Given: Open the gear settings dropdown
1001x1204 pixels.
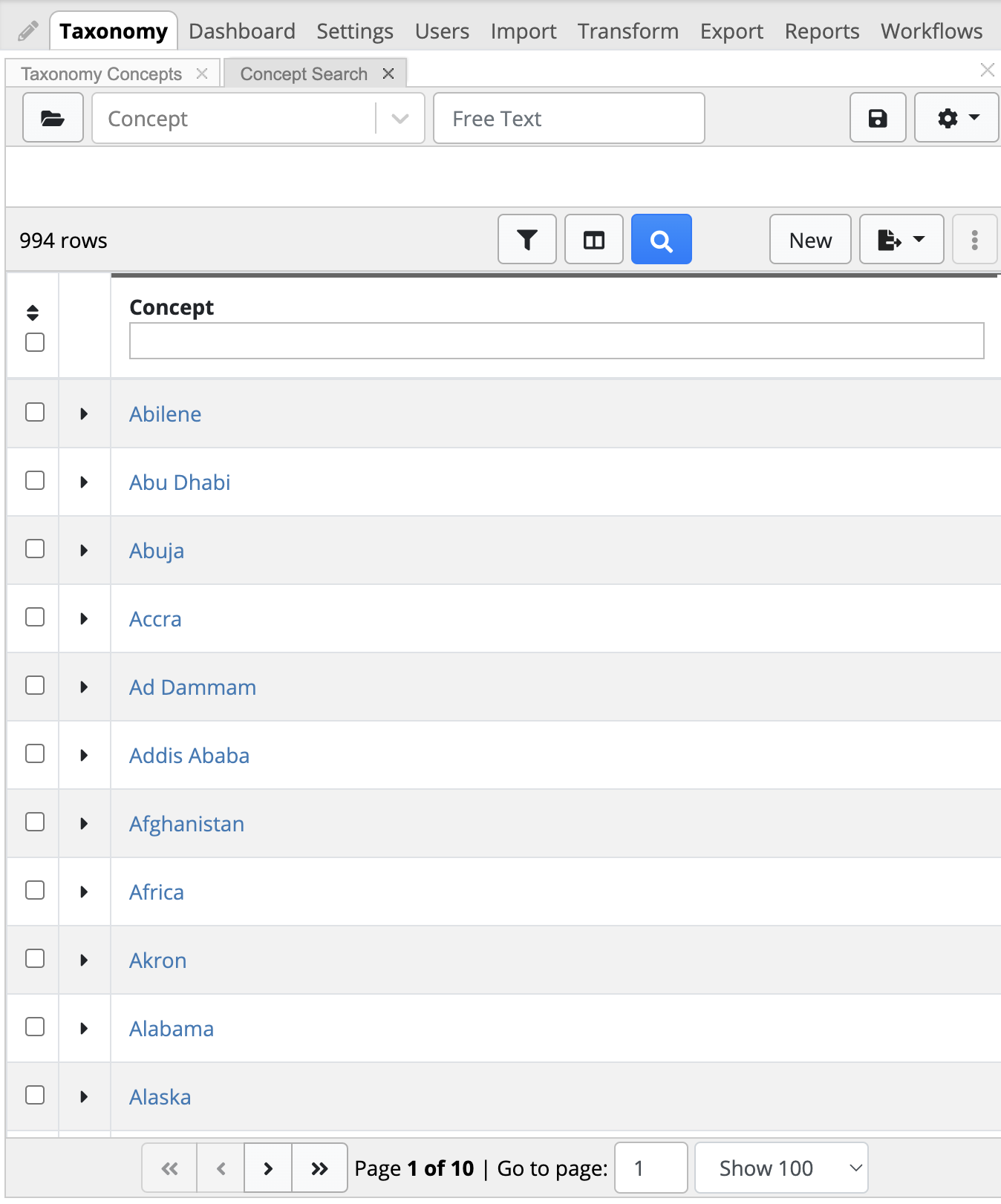Looking at the screenshot, I should pos(956,118).
